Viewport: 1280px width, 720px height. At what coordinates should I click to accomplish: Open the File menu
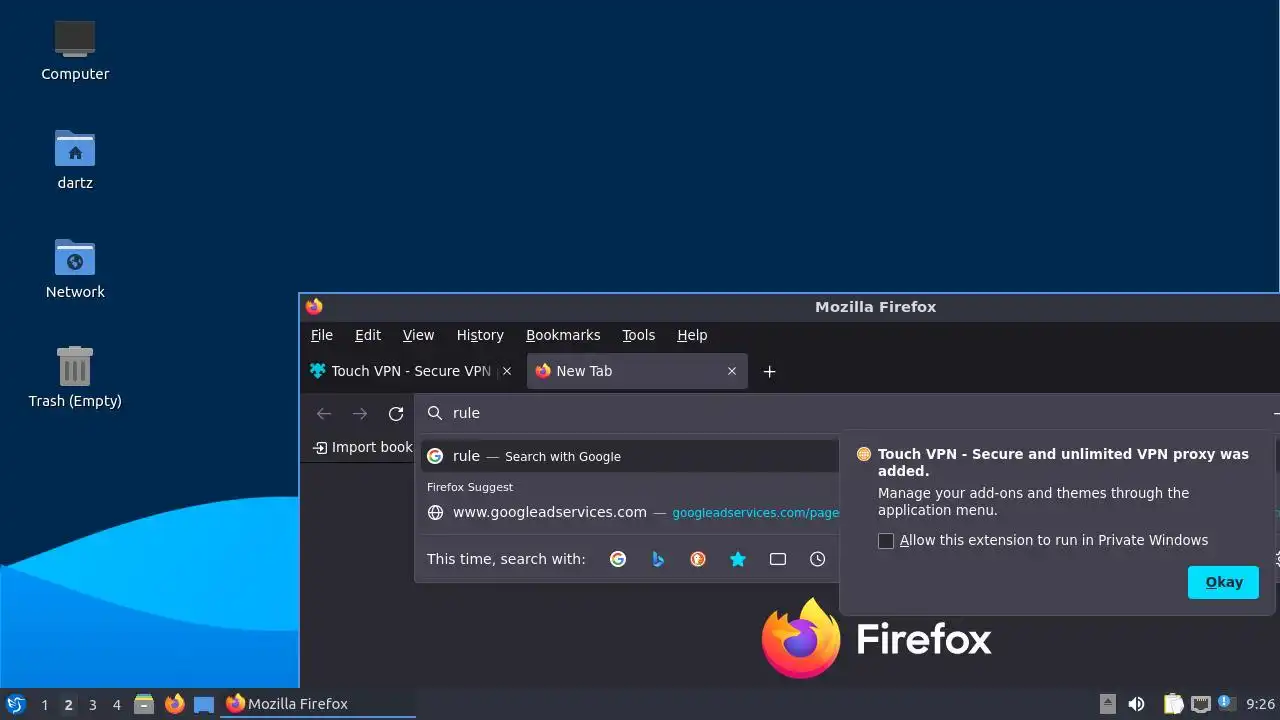[322, 335]
